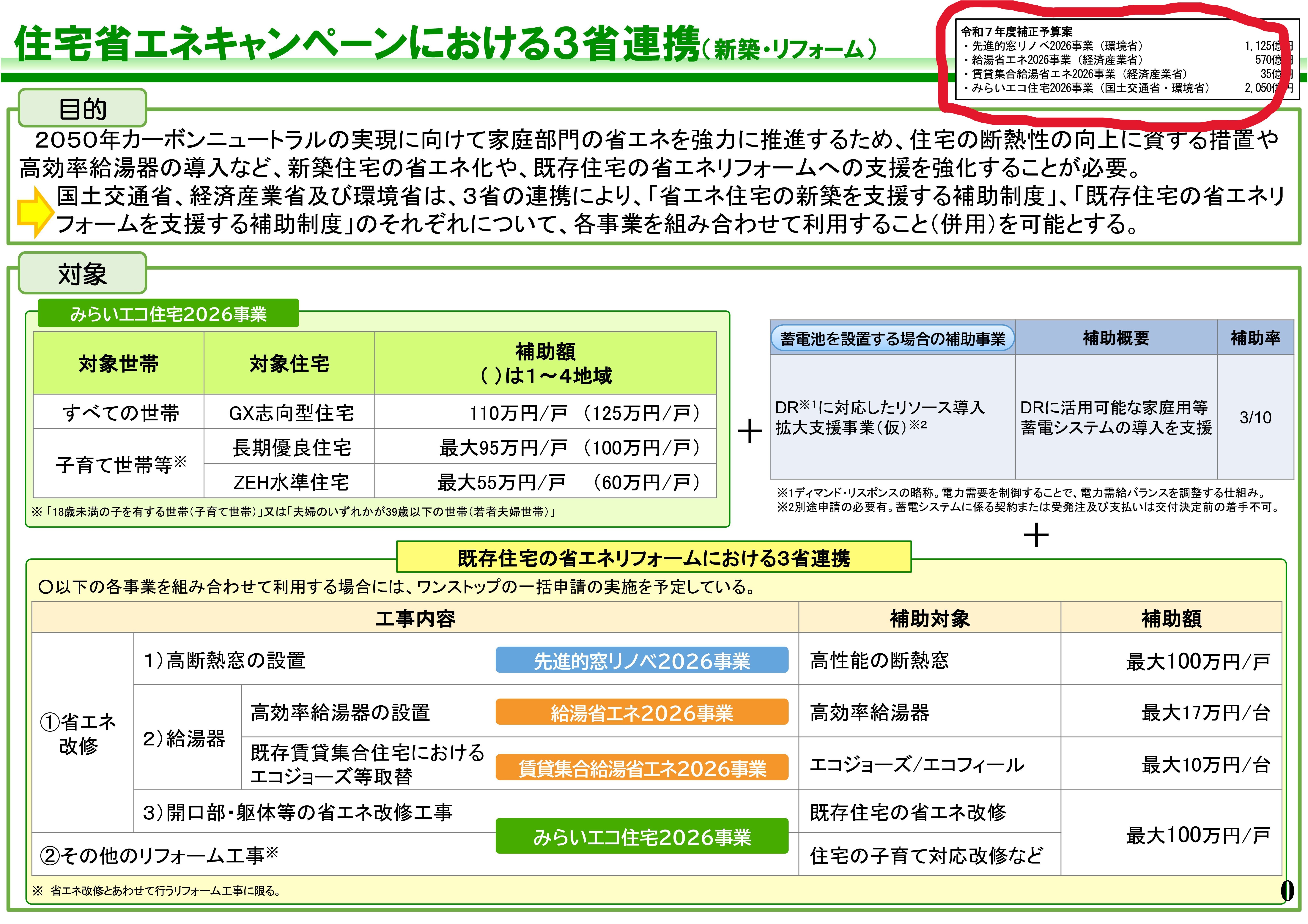Click the ZEH水準住宅 cell
Viewport: 1308px width, 924px height.
(x=289, y=481)
